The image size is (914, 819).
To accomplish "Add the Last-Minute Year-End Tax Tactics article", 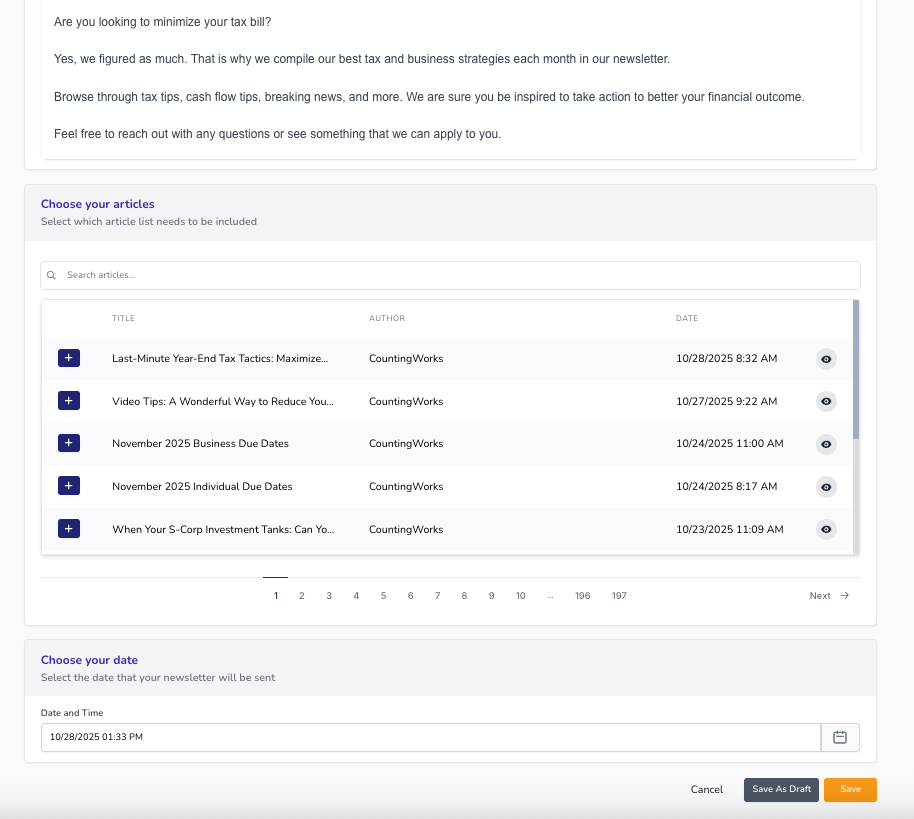I will click(x=68, y=358).
